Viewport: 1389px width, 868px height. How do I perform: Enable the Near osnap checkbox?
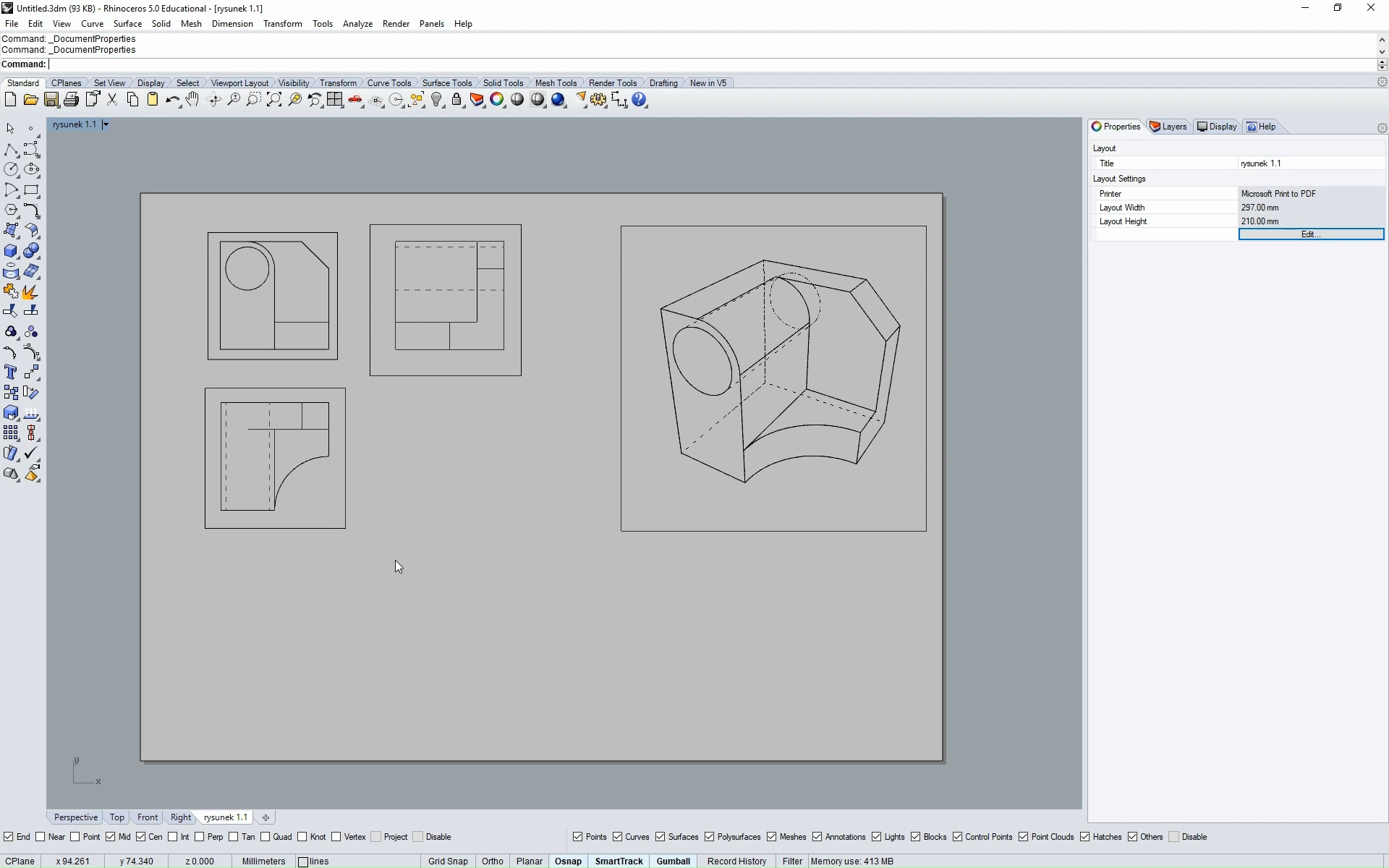click(x=41, y=837)
